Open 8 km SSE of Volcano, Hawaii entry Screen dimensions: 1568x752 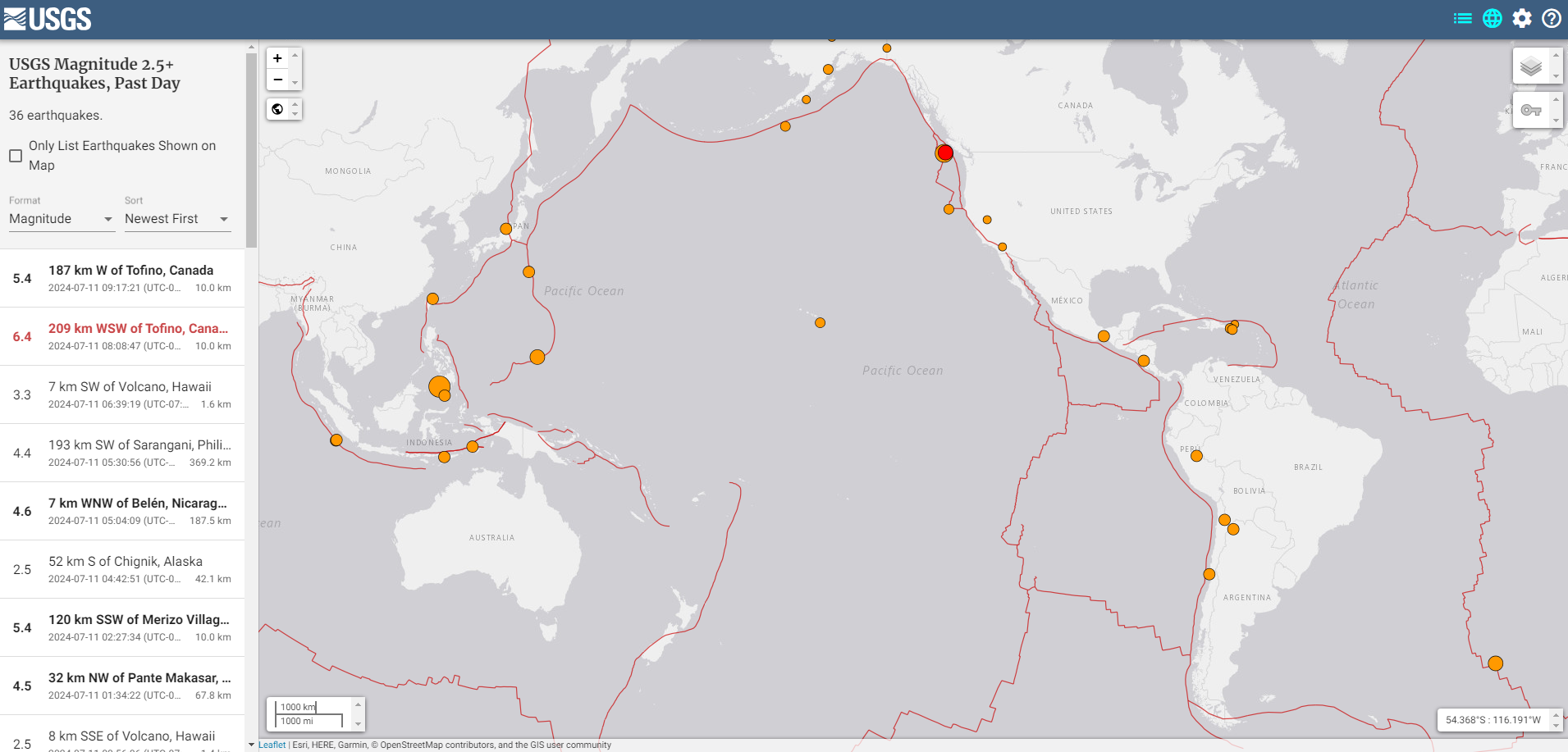tap(122, 734)
